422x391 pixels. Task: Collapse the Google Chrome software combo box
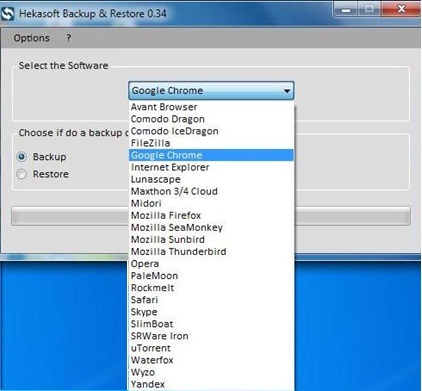(x=211, y=91)
